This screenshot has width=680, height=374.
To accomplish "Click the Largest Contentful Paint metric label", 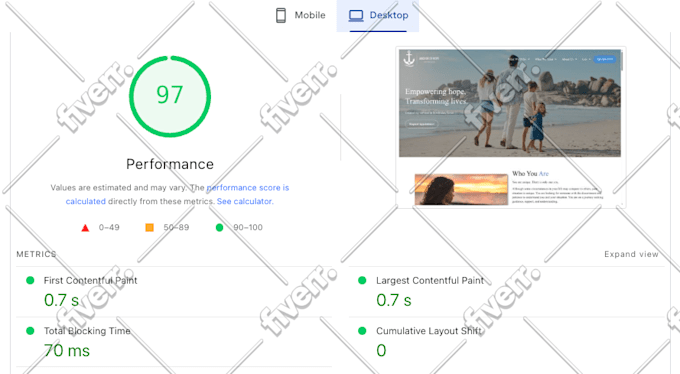I will [x=430, y=281].
